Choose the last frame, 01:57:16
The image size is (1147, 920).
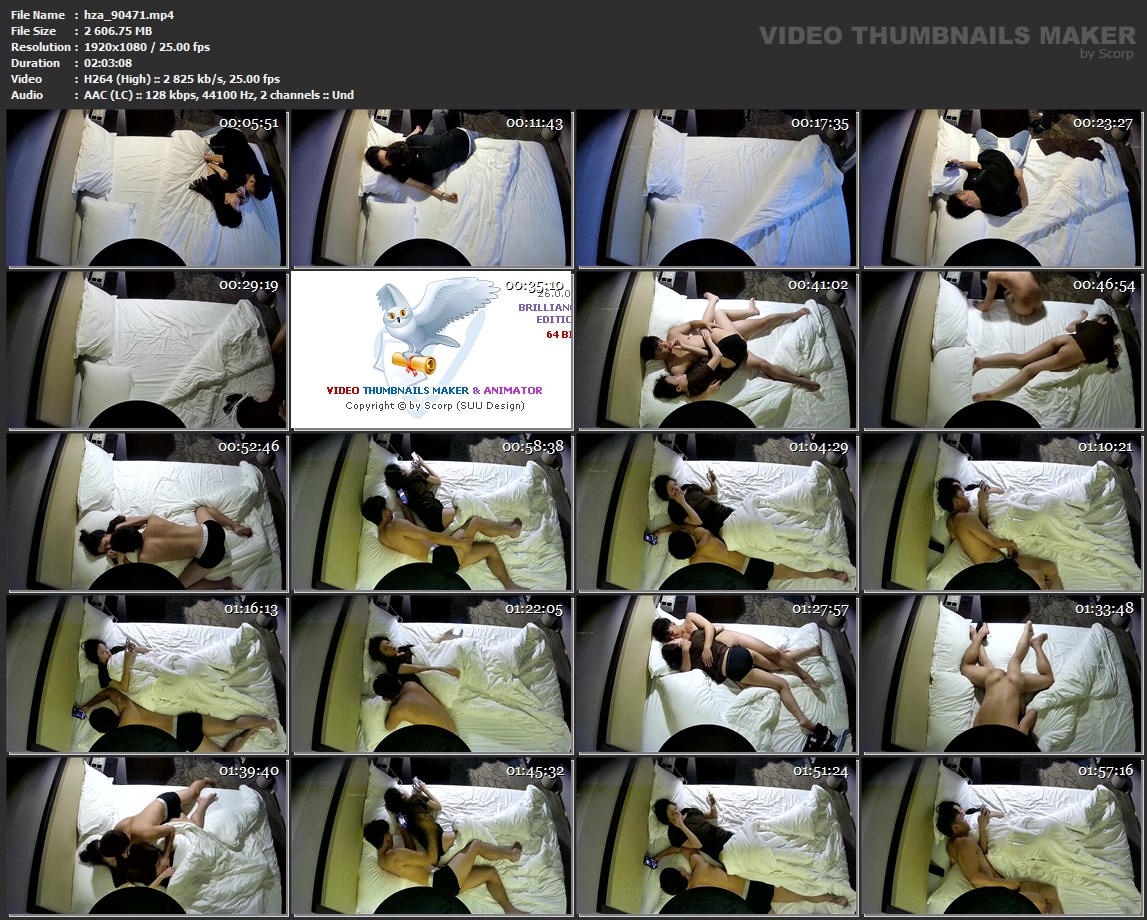click(1001, 836)
